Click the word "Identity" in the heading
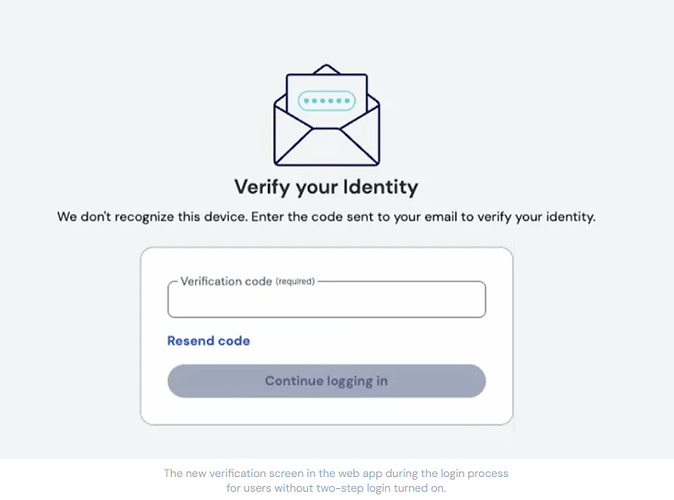The height and width of the screenshot is (500, 674). (380, 187)
